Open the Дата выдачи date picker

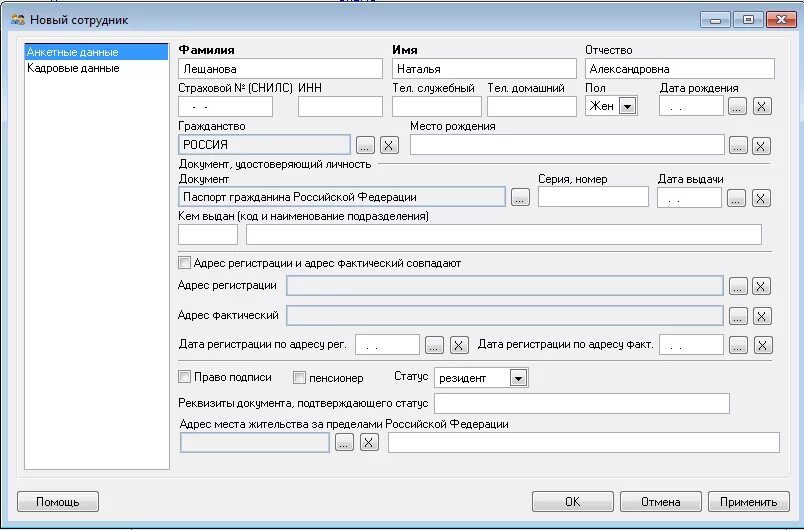[736, 198]
